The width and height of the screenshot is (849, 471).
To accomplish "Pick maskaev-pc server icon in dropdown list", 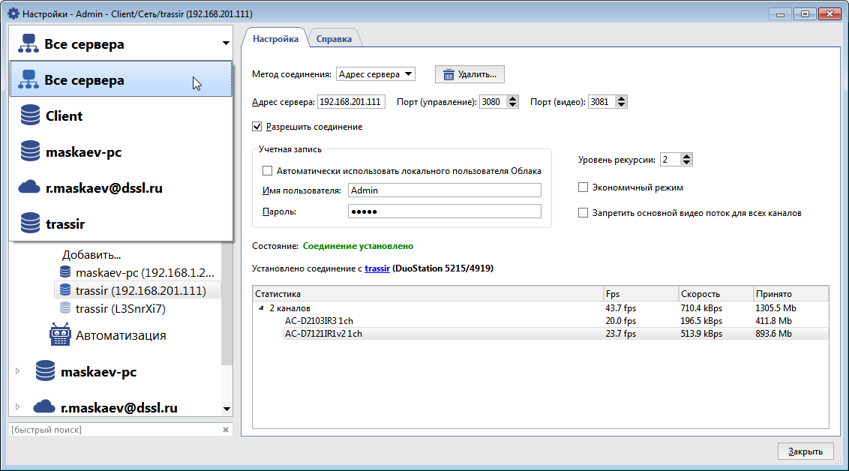I will pyautogui.click(x=30, y=152).
